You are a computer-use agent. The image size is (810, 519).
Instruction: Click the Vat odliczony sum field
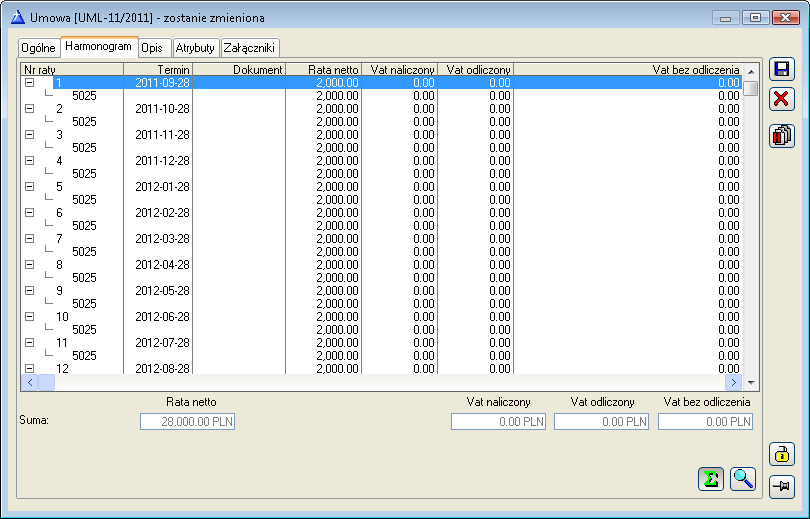[601, 421]
